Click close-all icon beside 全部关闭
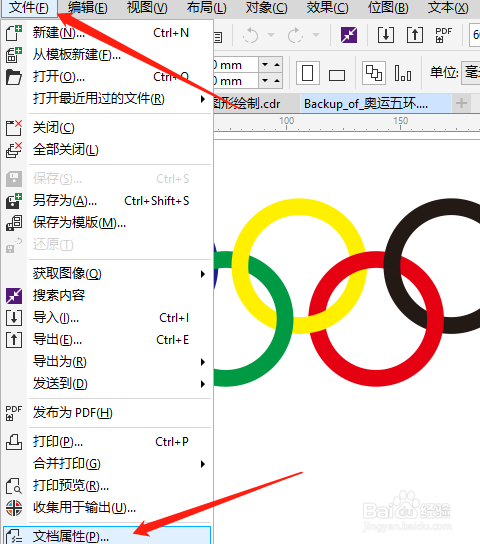 (14, 150)
